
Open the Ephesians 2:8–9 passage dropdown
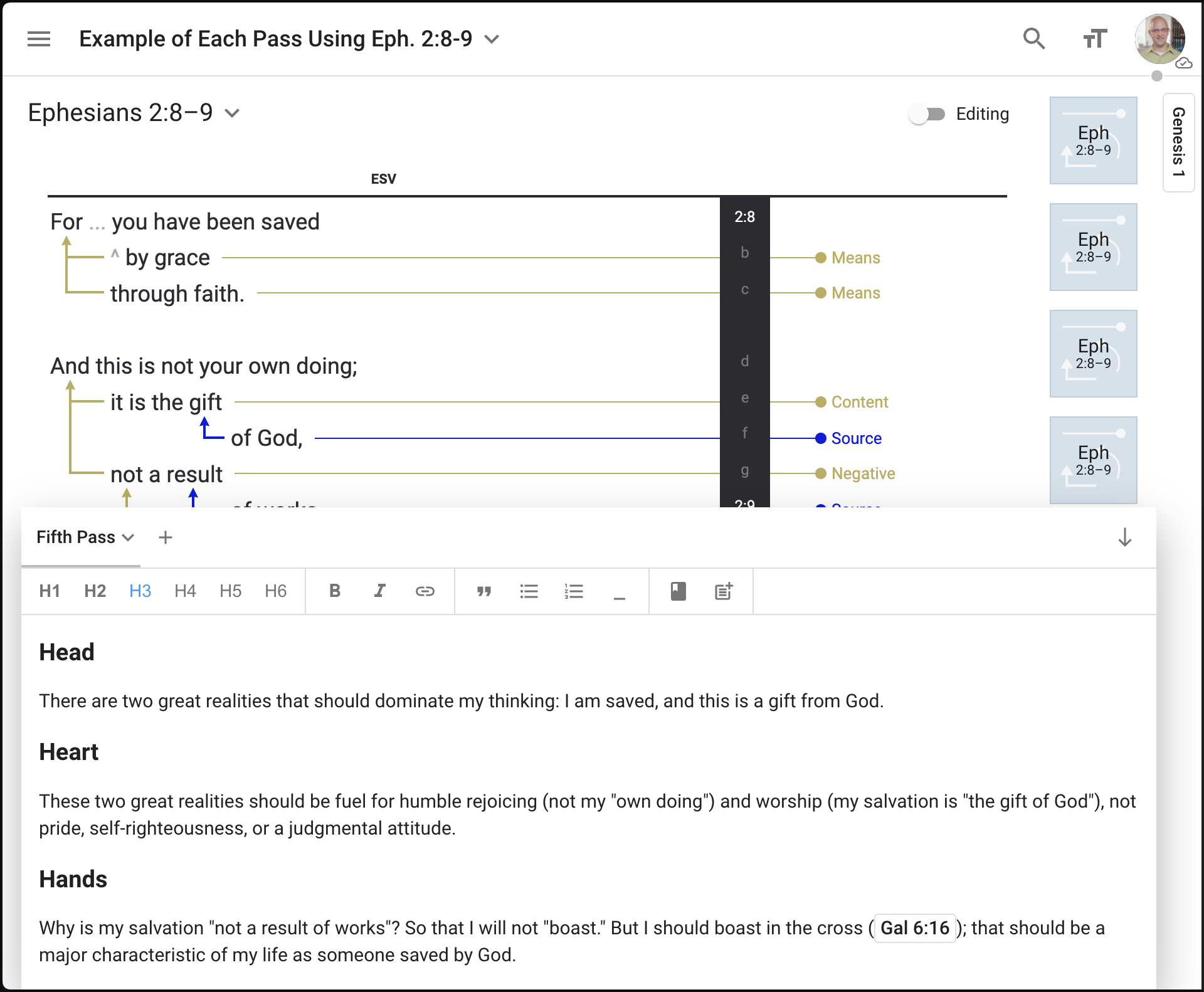point(233,113)
